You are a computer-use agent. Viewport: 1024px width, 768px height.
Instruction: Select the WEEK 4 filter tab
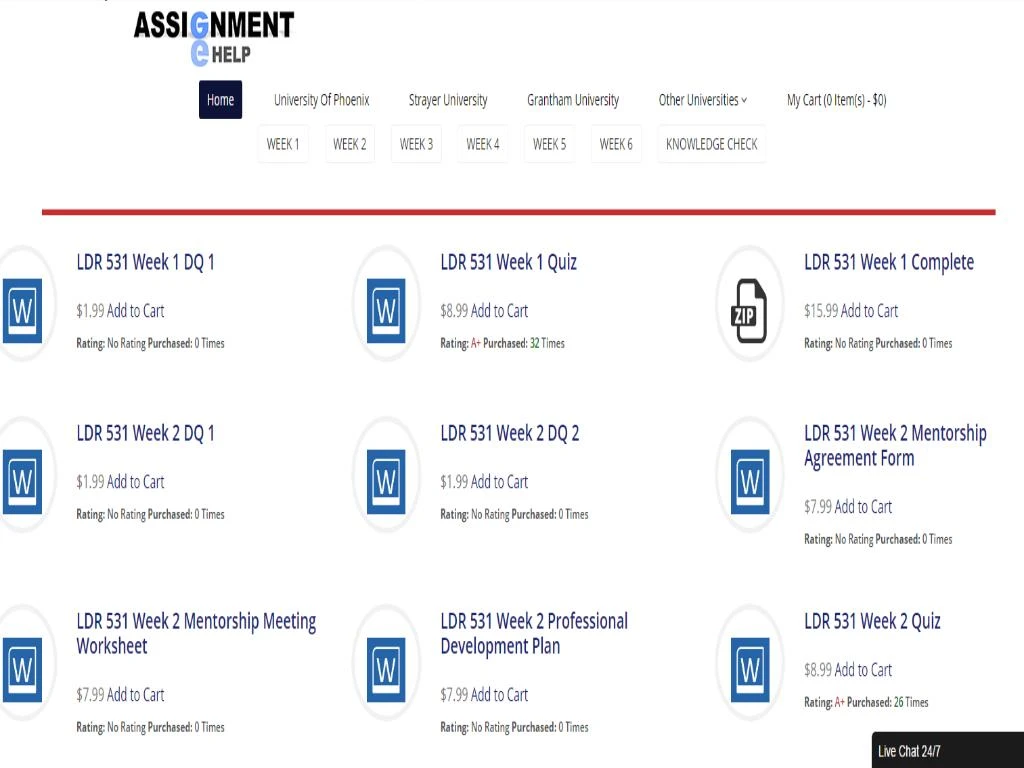click(483, 144)
